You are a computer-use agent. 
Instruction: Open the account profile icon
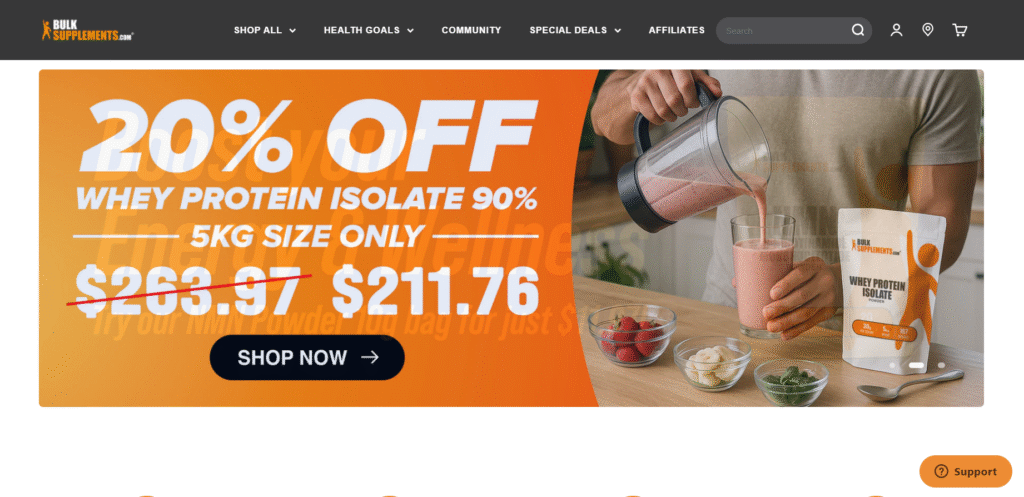click(897, 30)
